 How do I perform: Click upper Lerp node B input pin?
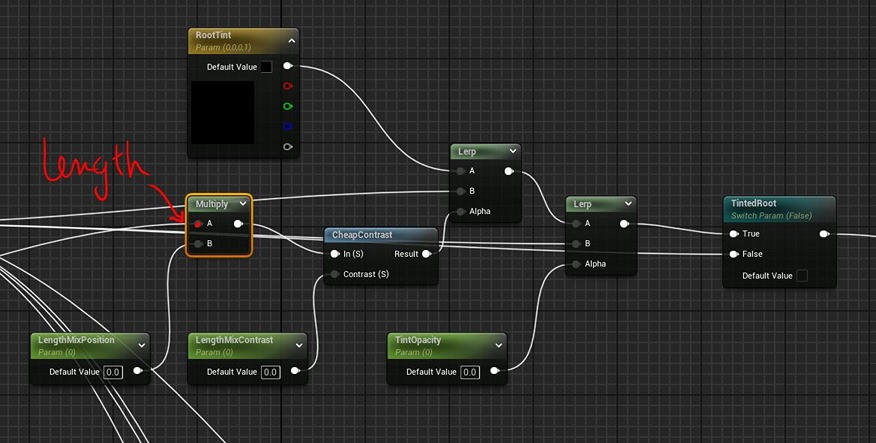click(x=460, y=191)
